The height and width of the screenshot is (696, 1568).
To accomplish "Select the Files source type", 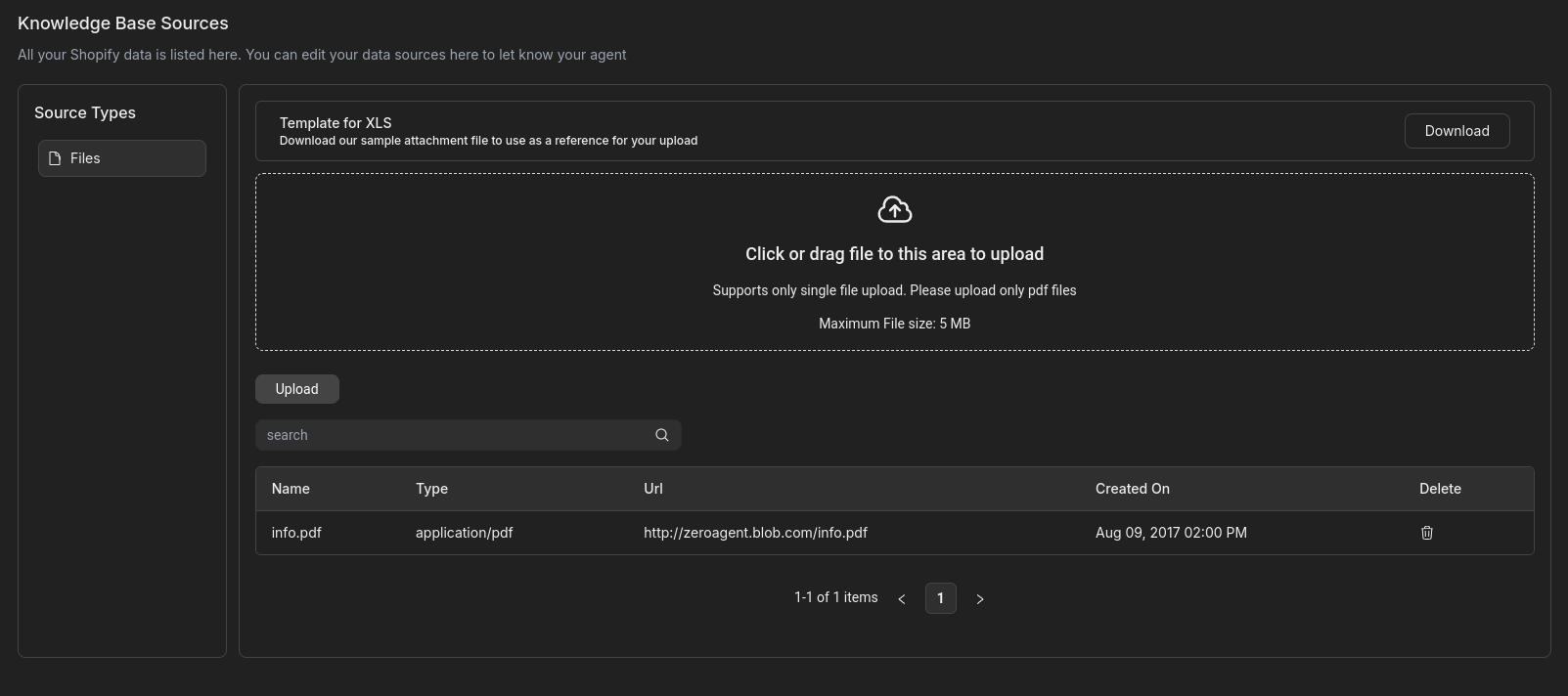I will tap(122, 158).
